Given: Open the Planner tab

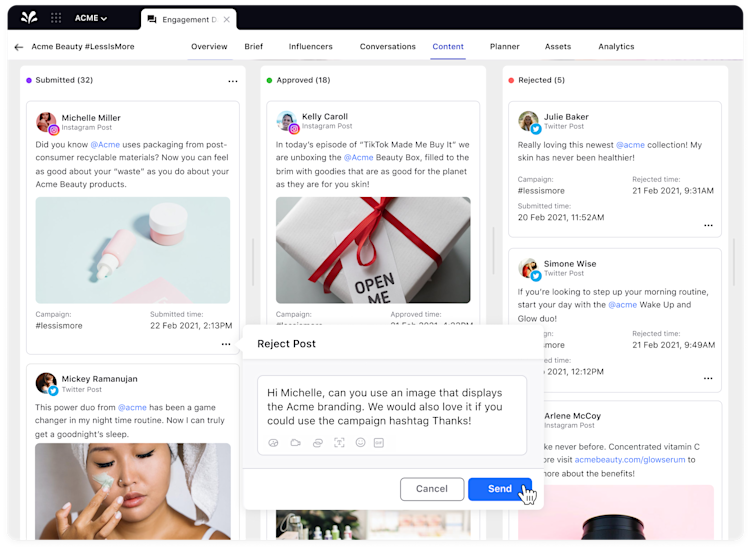Looking at the screenshot, I should 504,46.
